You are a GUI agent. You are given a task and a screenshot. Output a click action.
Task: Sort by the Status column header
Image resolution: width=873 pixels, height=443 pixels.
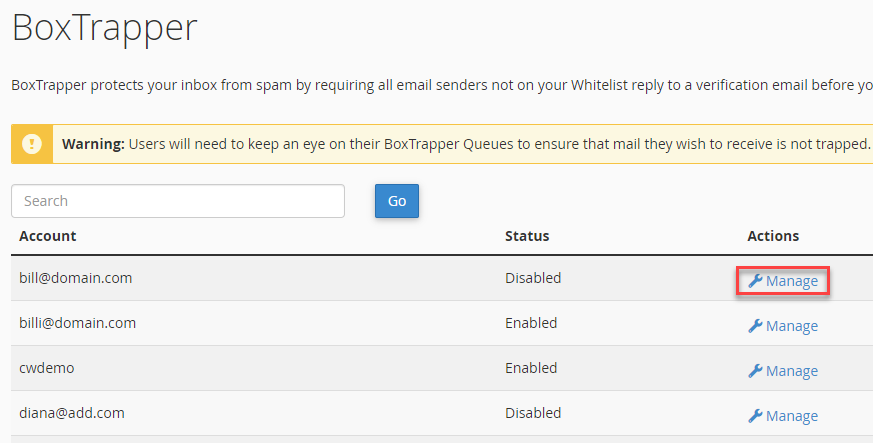(x=527, y=236)
